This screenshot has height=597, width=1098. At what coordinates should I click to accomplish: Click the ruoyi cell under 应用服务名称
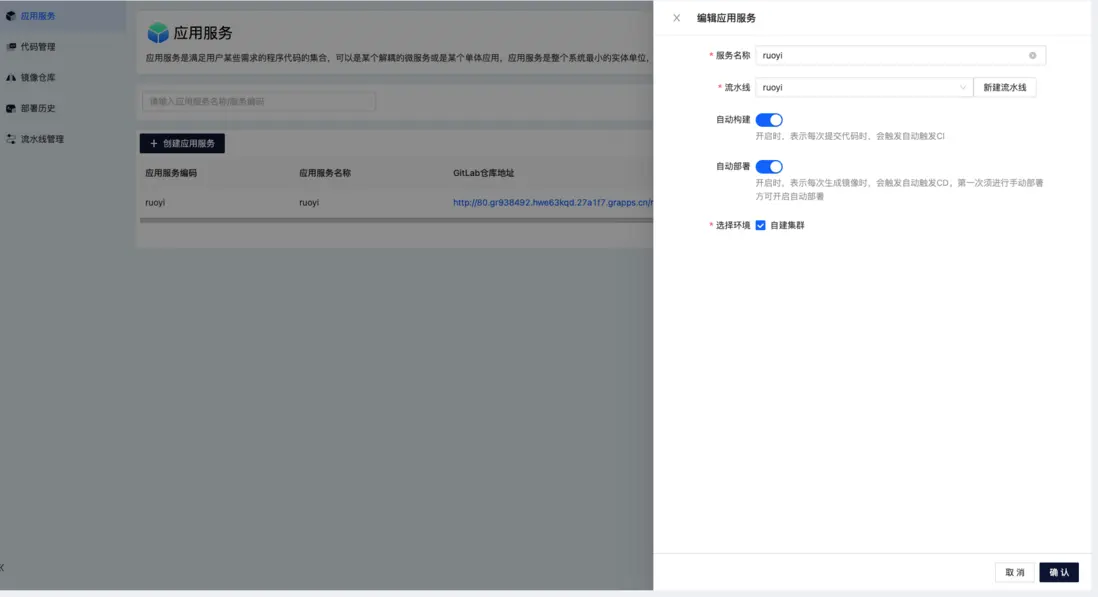click(x=309, y=202)
